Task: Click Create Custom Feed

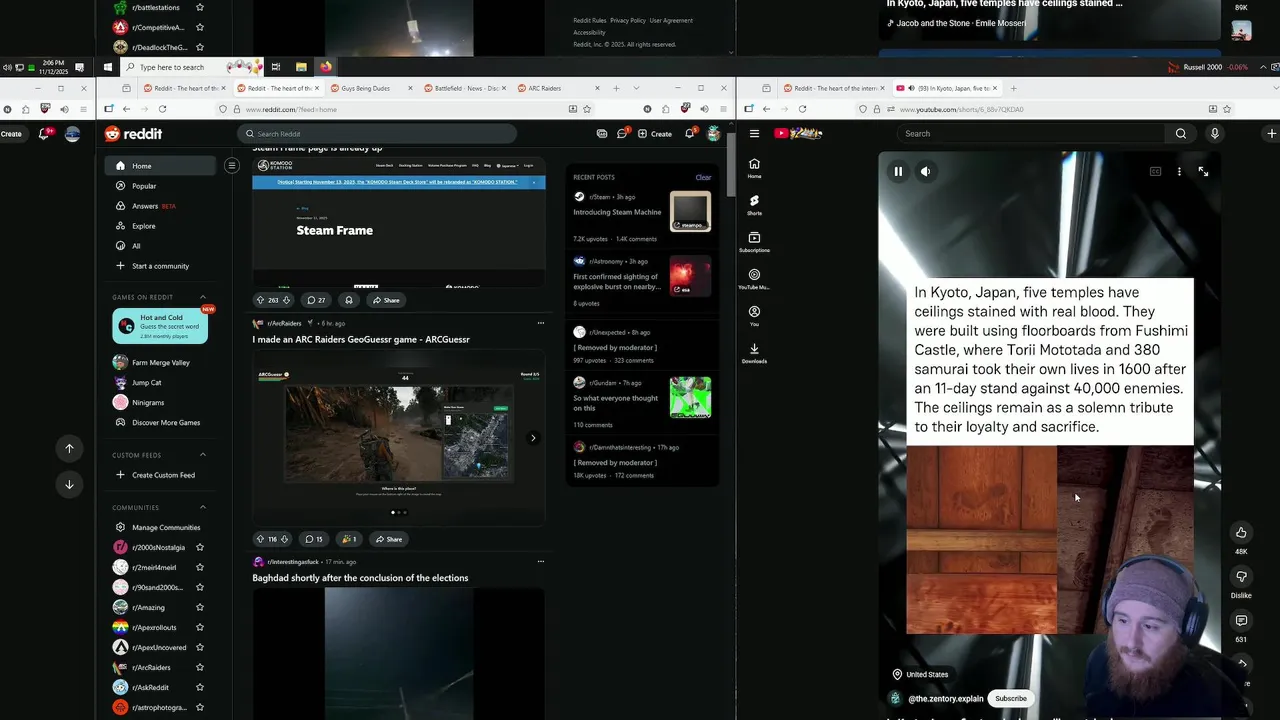Action: click(160, 475)
